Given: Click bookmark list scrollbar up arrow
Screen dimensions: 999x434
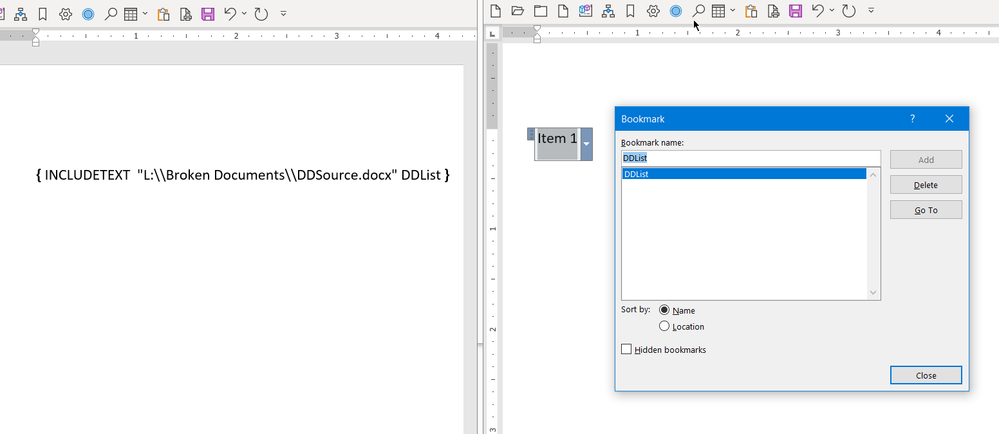Looking at the screenshot, I should pyautogui.click(x=873, y=175).
